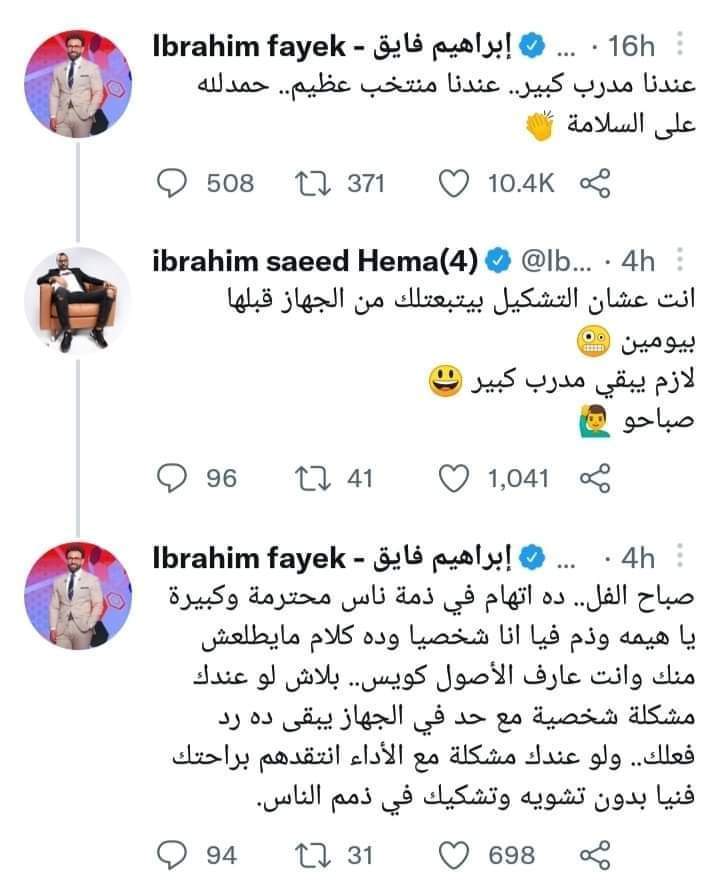Retweet the tweet with 41 retweets
720x890 pixels.
coord(305,479)
